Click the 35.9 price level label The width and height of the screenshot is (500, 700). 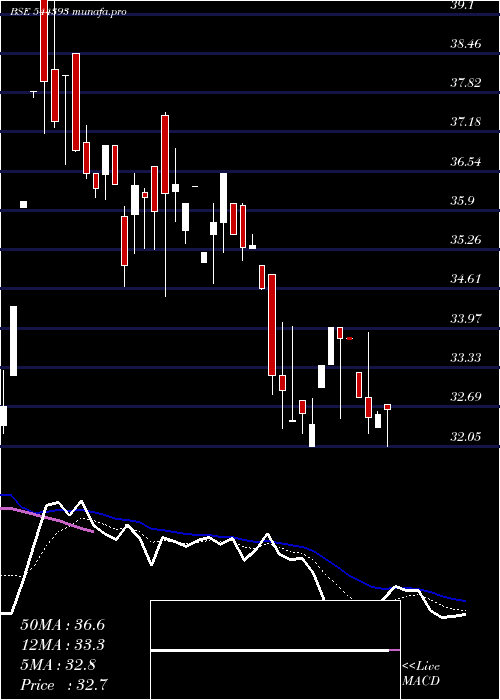(x=462, y=200)
